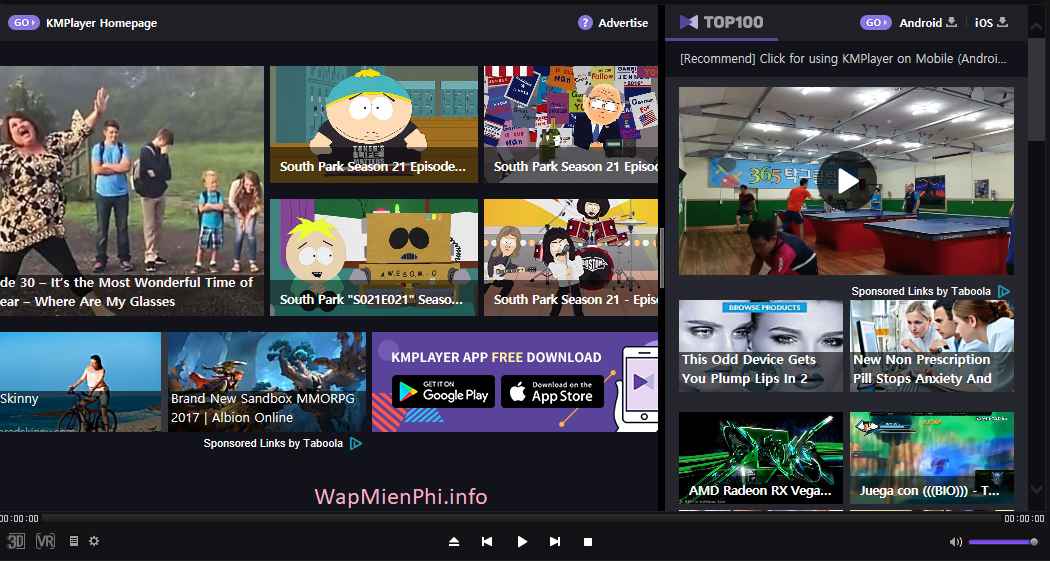Click Get it on Google Play button
Screen dimensions: 1050x561
pyautogui.click(x=443, y=392)
